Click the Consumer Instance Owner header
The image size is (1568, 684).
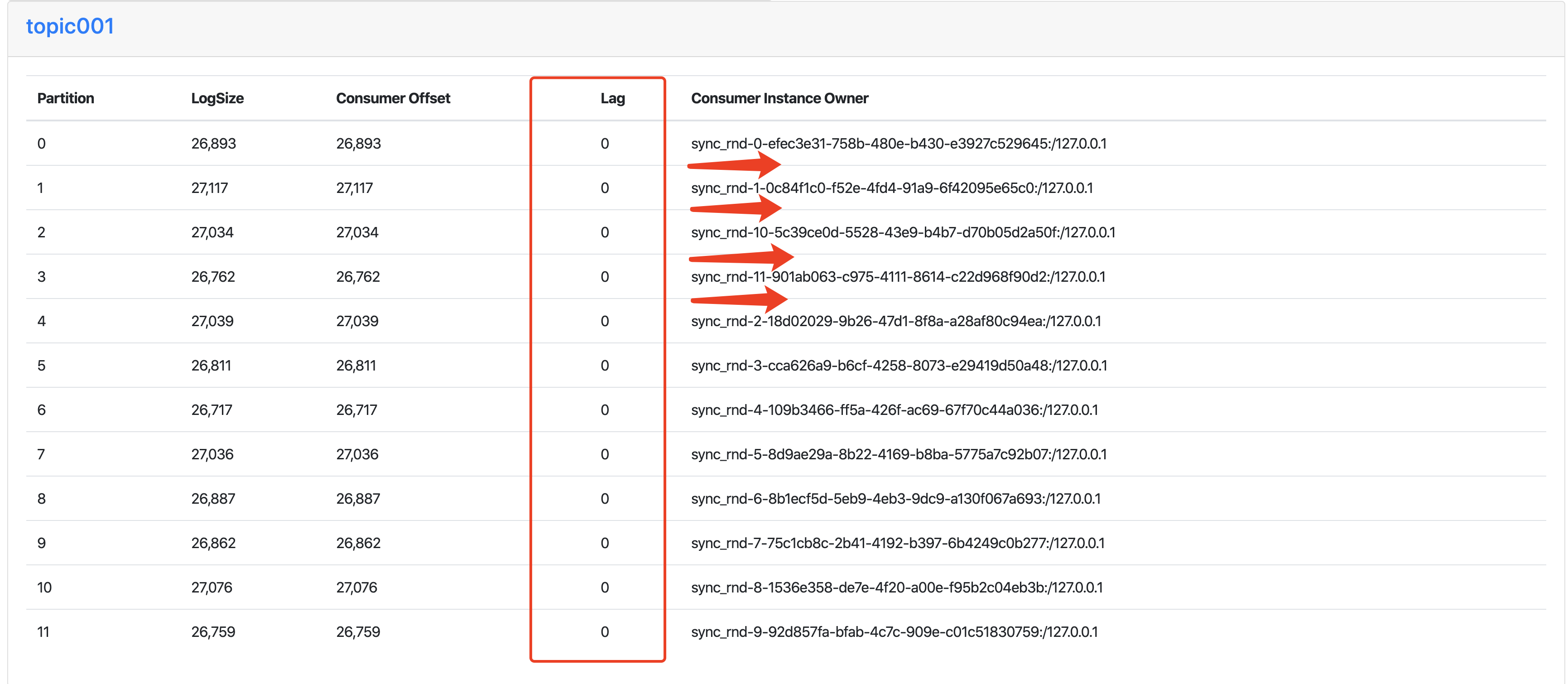point(779,99)
